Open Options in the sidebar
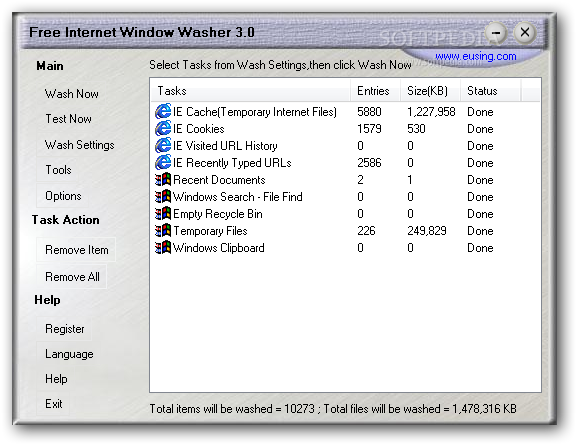 63,195
